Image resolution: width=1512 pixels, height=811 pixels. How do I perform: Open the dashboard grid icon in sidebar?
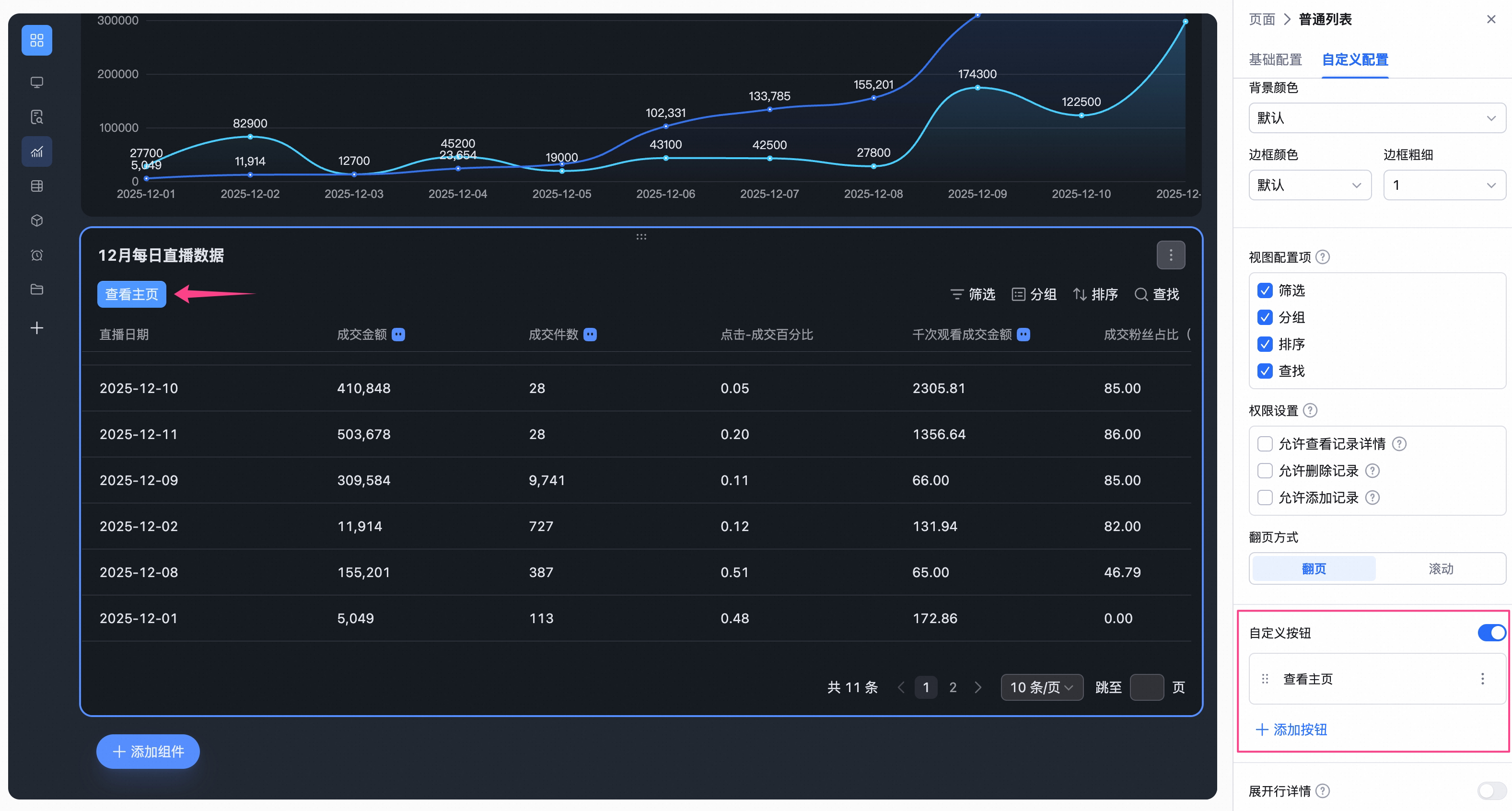(36, 40)
